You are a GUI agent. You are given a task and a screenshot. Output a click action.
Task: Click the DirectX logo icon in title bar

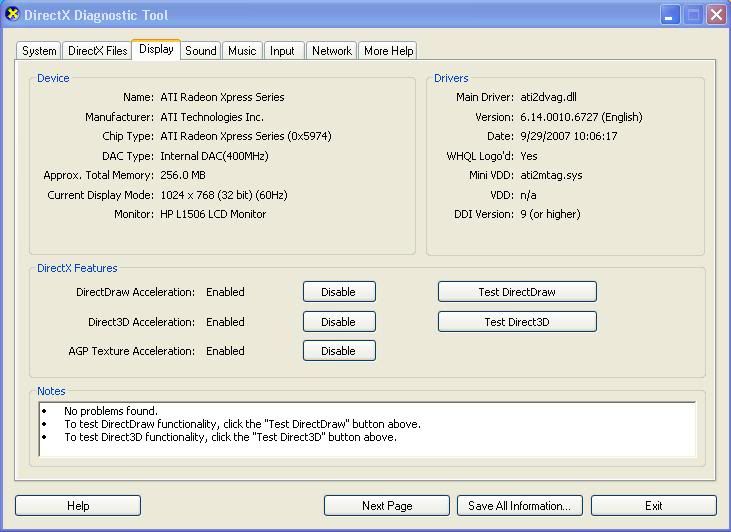click(13, 14)
